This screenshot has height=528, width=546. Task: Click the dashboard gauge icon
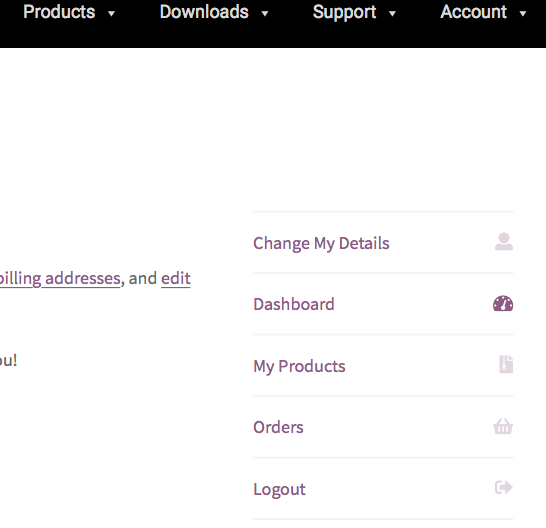click(503, 303)
